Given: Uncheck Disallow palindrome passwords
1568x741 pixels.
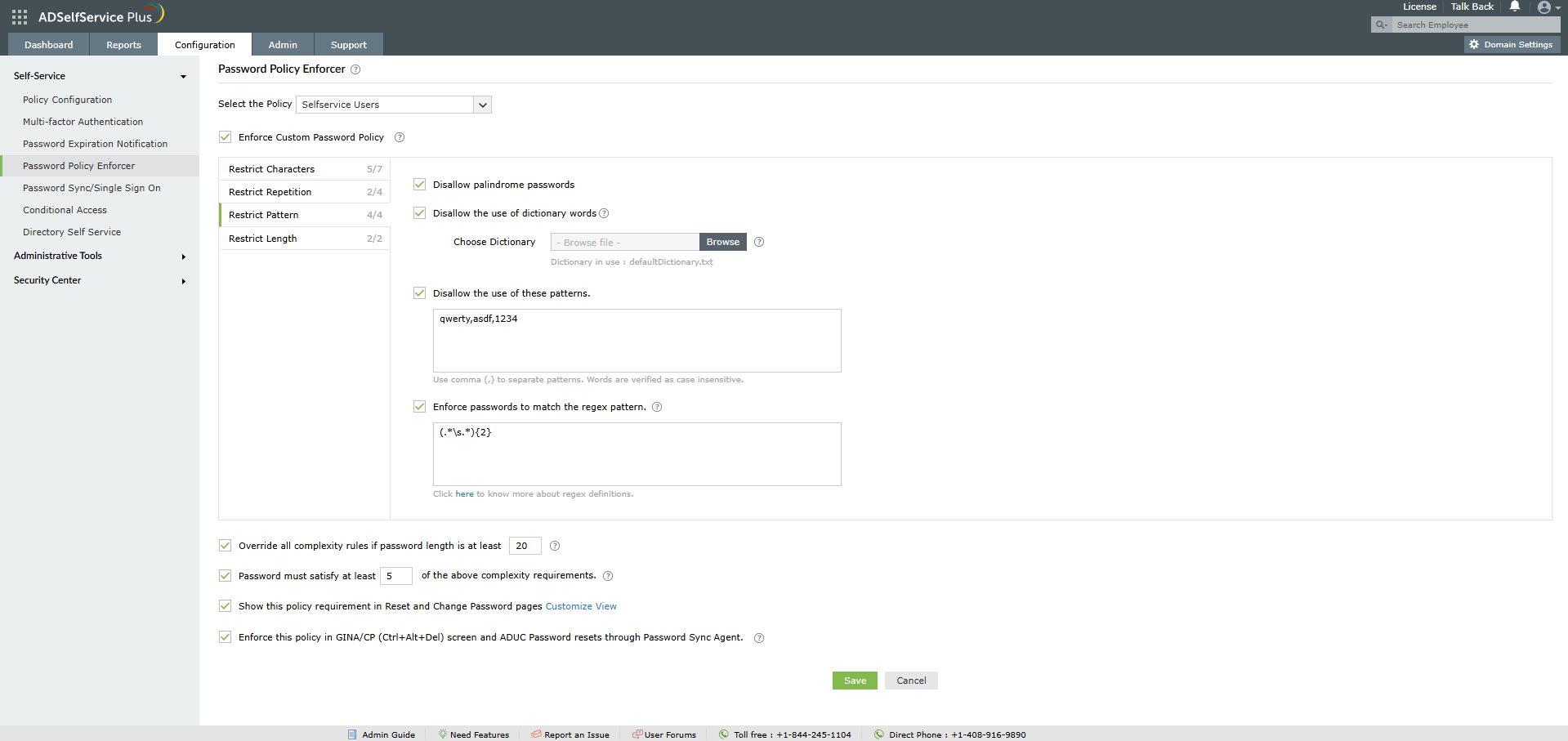Looking at the screenshot, I should click(419, 184).
